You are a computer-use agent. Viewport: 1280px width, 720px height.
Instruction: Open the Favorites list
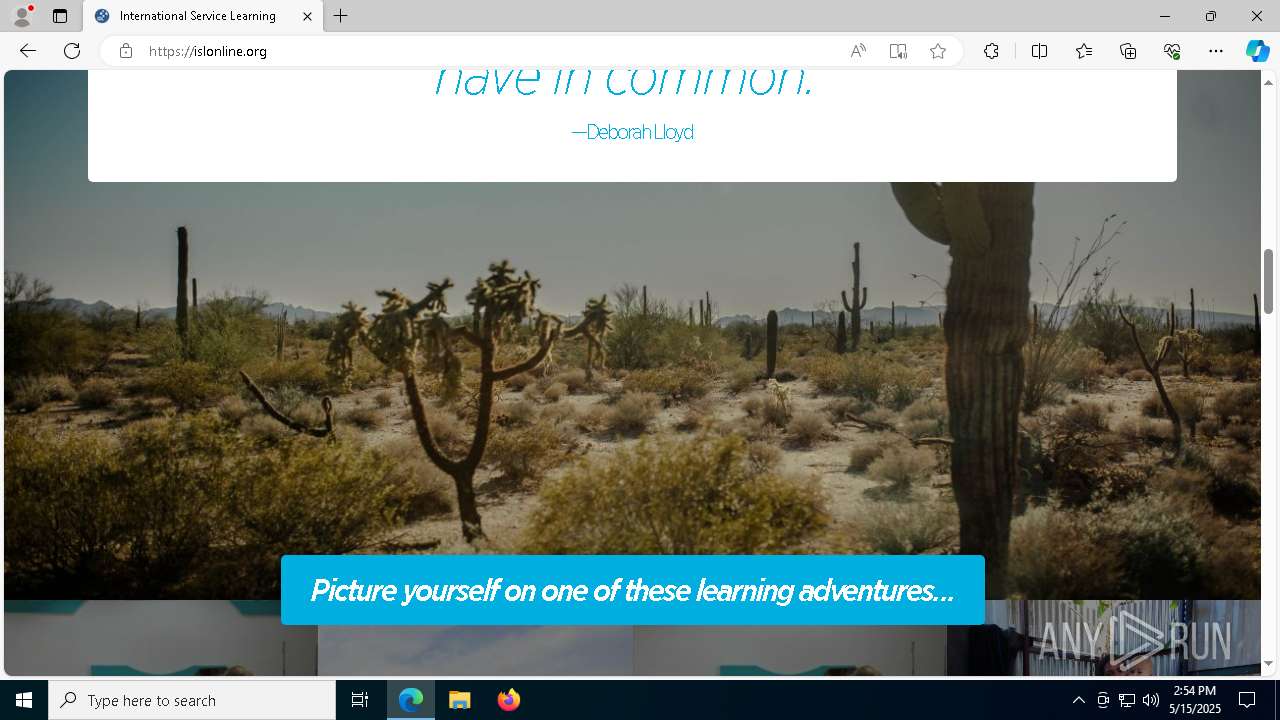tap(1084, 51)
